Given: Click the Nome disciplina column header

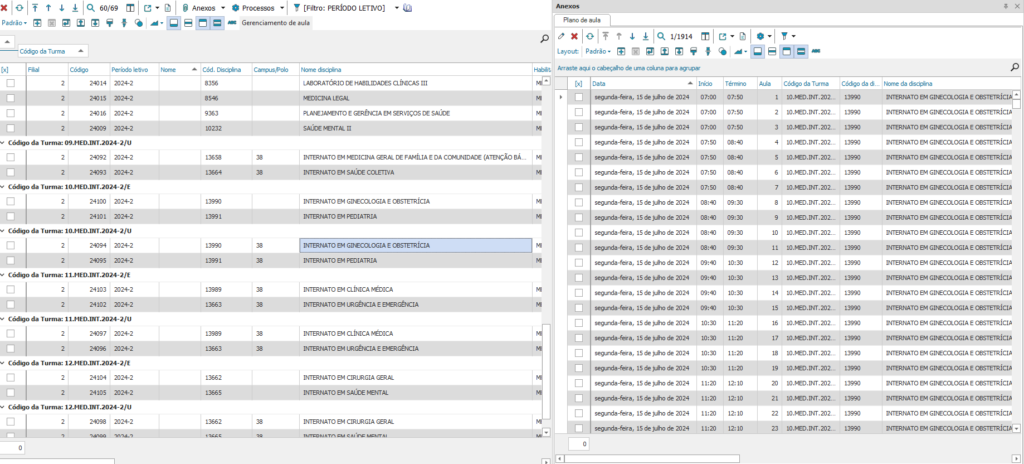Looking at the screenshot, I should pos(321,70).
